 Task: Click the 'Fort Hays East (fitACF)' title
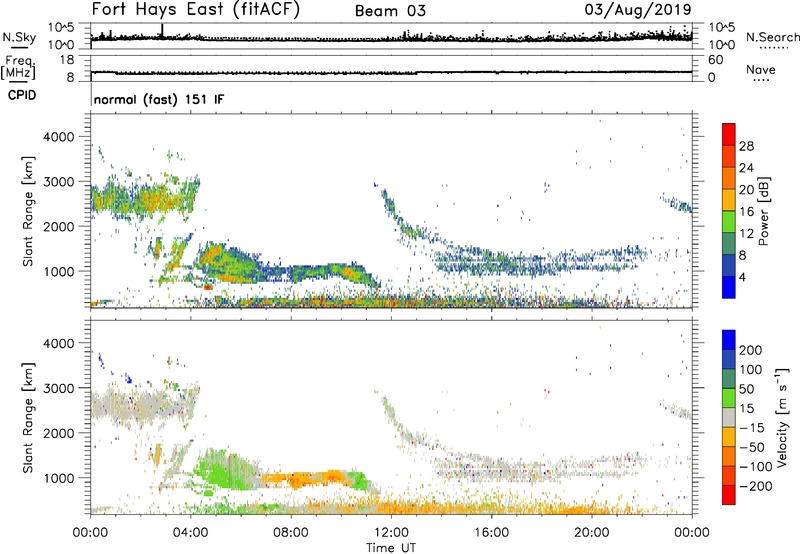195,9
